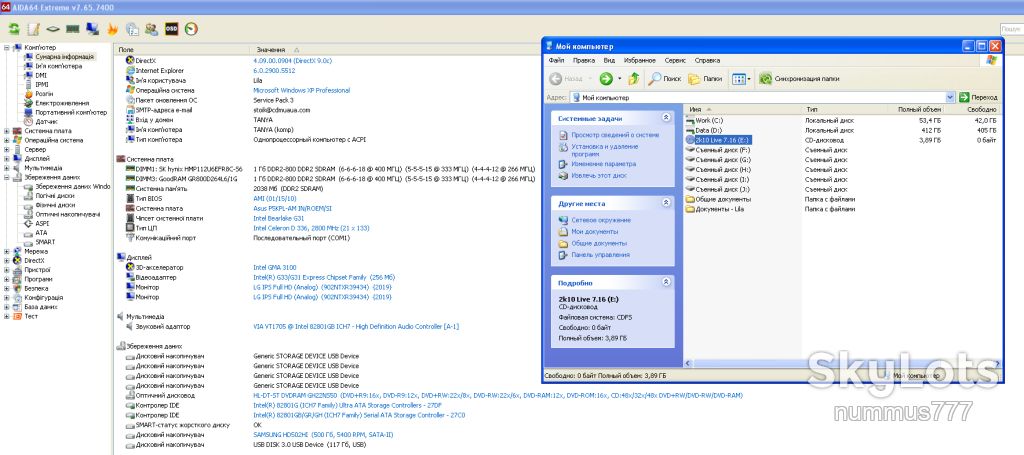The image size is (1024, 455).
Task: Select SMART tree item
Action: tap(45, 242)
